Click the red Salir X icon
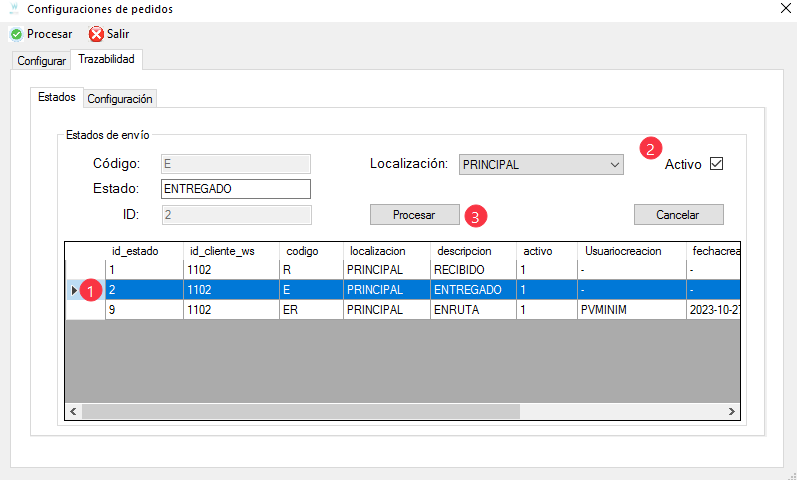797x480 pixels. click(96, 34)
